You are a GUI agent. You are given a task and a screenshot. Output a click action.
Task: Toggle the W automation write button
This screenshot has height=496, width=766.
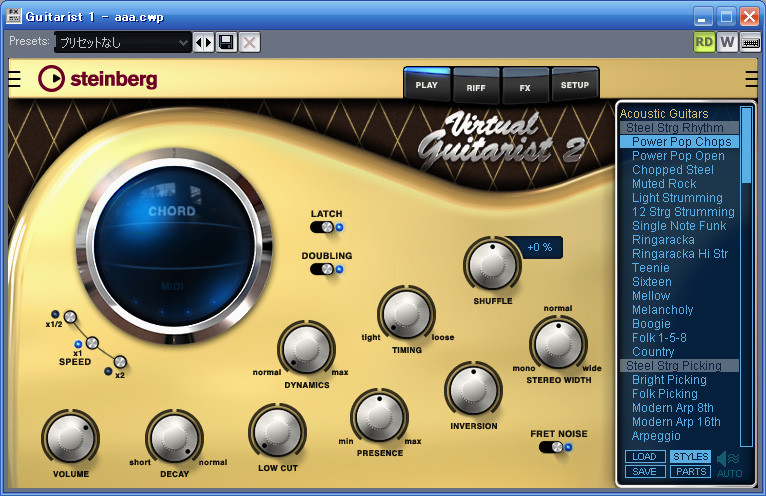(x=727, y=42)
